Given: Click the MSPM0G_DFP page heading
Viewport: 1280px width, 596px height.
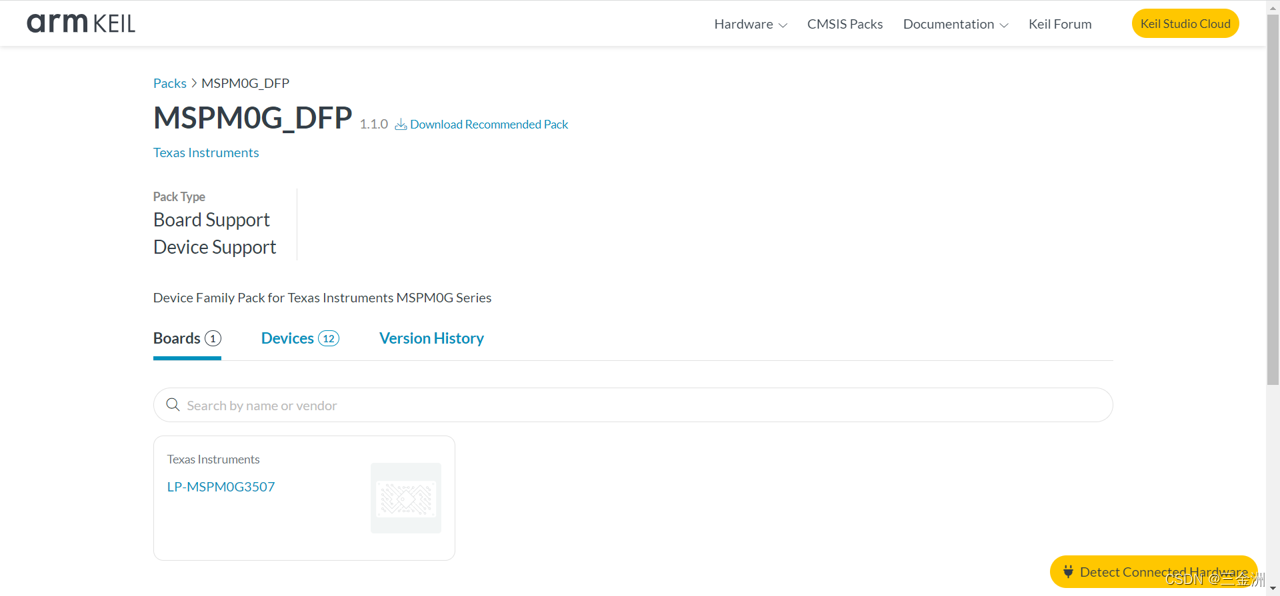Looking at the screenshot, I should (253, 117).
